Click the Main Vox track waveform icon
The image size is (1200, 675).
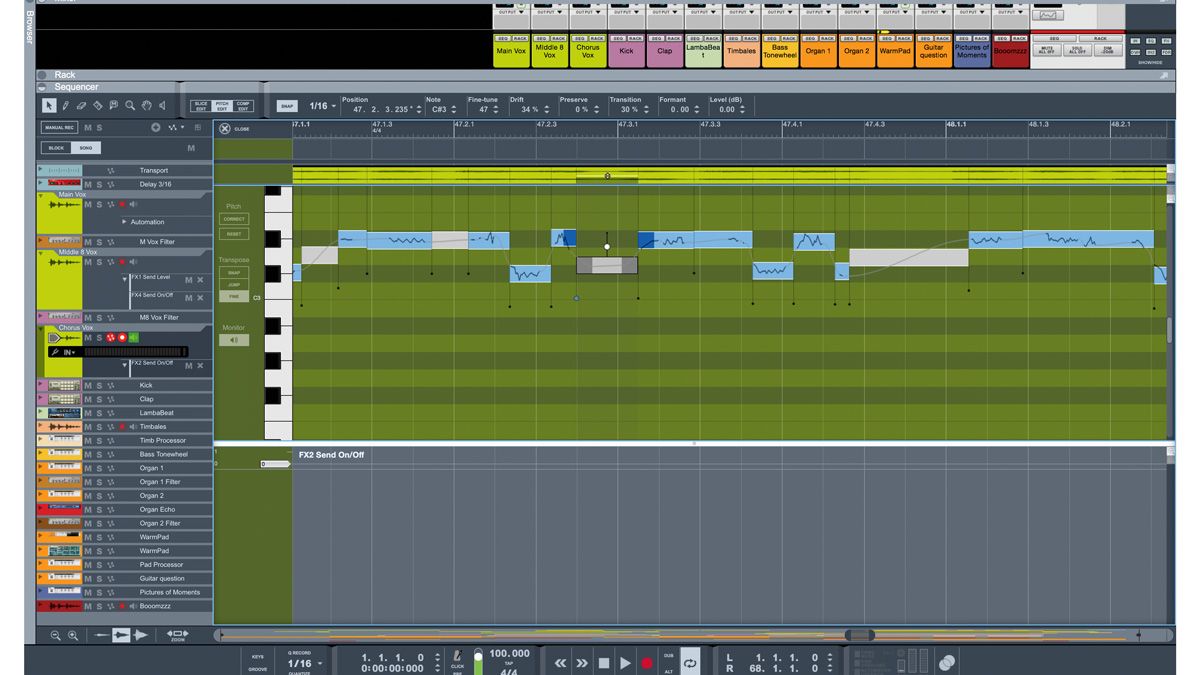pyautogui.click(x=64, y=204)
